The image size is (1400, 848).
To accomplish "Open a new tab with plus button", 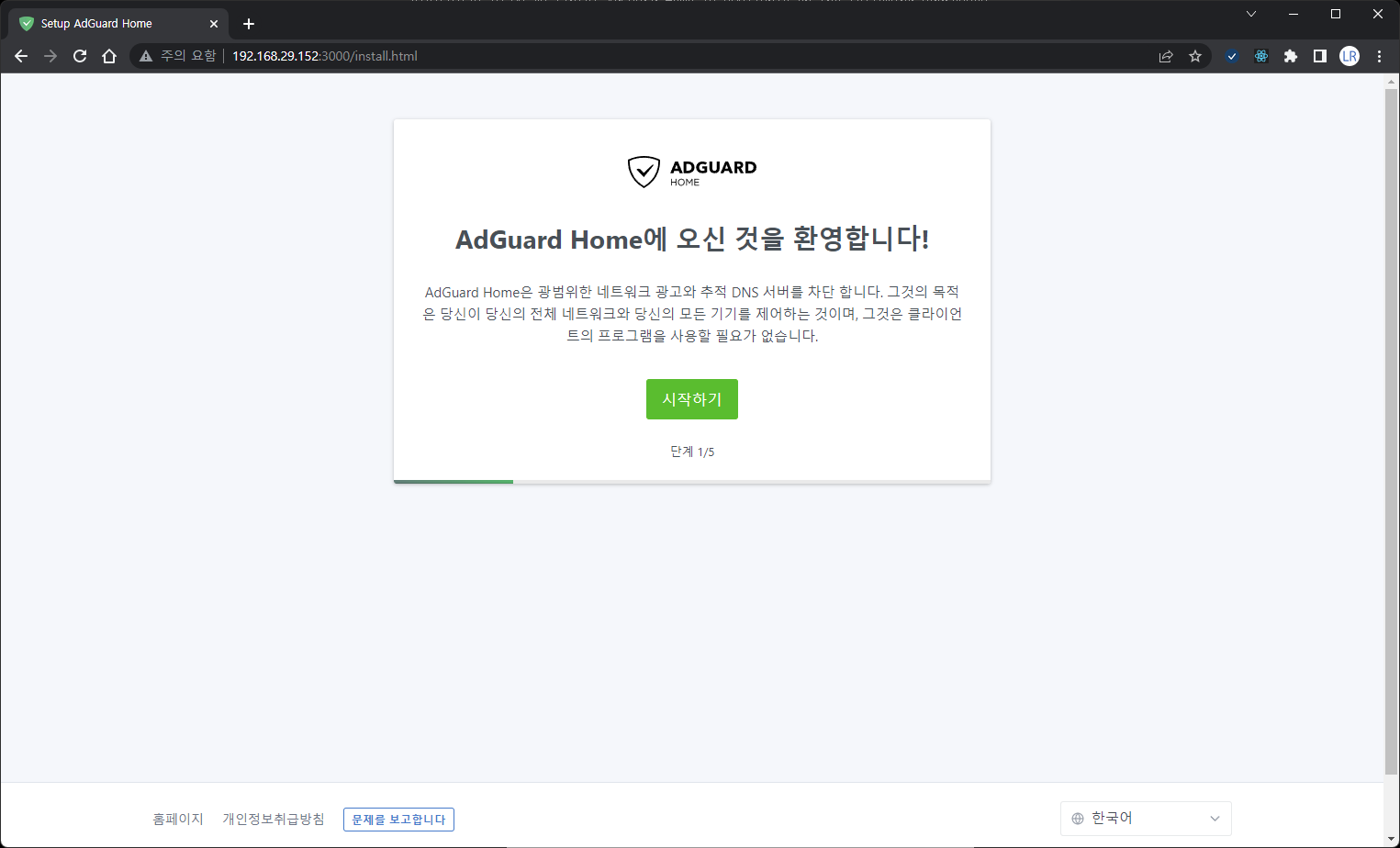I will [x=249, y=24].
